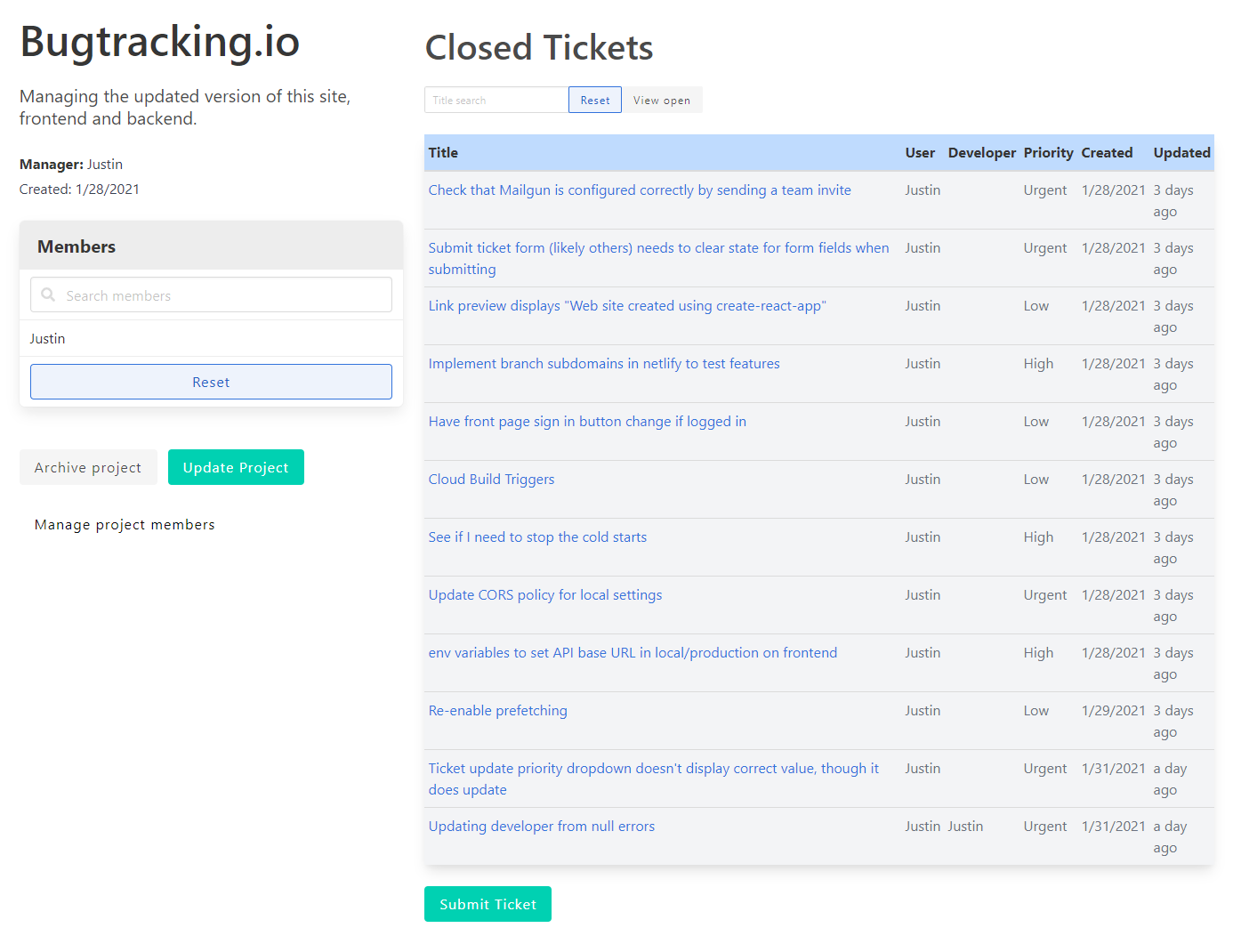Select member Justin in Members list
1241x952 pixels.
click(x=48, y=339)
